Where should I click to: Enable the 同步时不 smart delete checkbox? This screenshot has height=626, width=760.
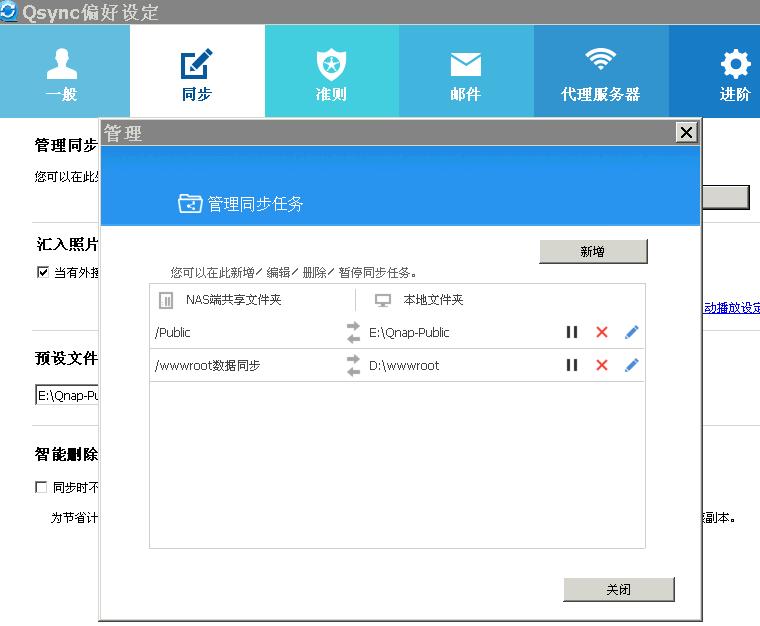[x=42, y=488]
